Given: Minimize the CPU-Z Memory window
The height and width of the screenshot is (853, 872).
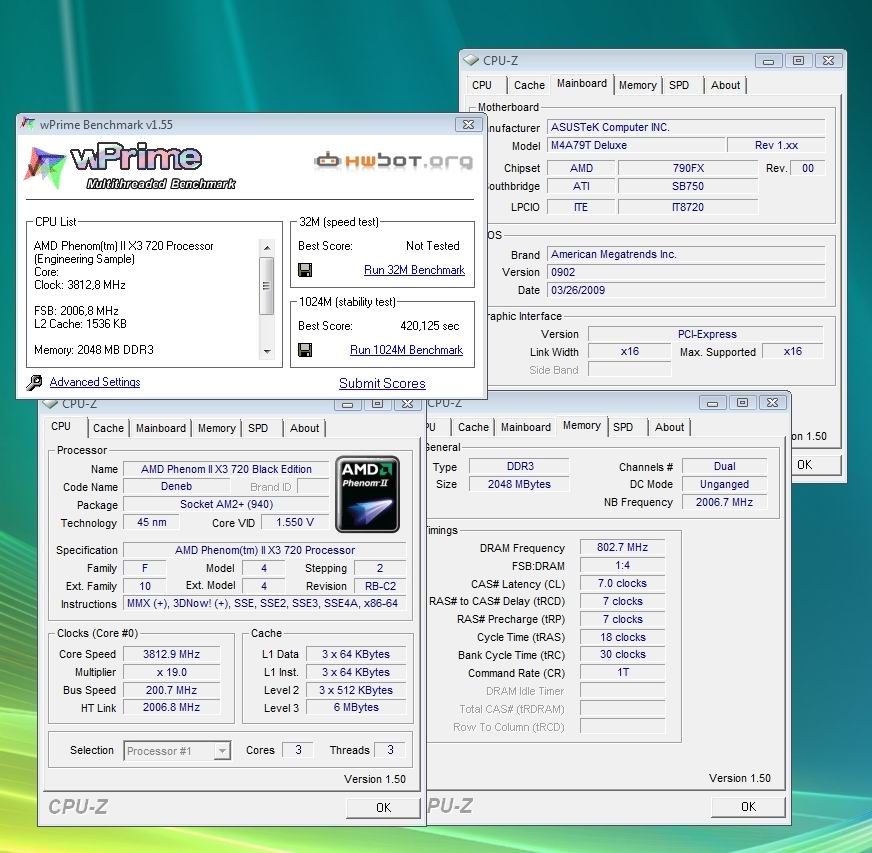Looking at the screenshot, I should (712, 403).
